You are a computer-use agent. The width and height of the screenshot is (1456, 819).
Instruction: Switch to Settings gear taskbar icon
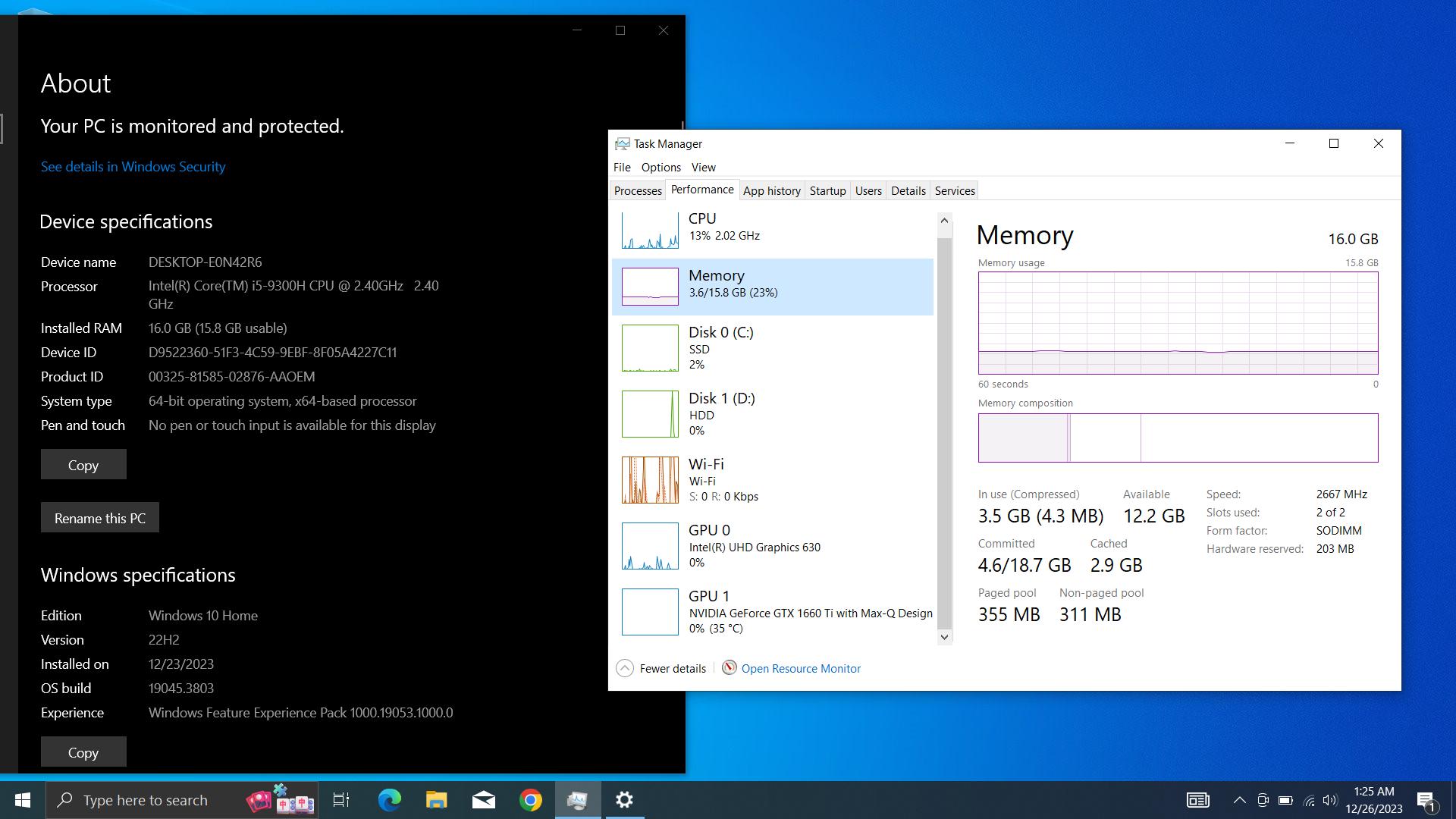point(625,800)
